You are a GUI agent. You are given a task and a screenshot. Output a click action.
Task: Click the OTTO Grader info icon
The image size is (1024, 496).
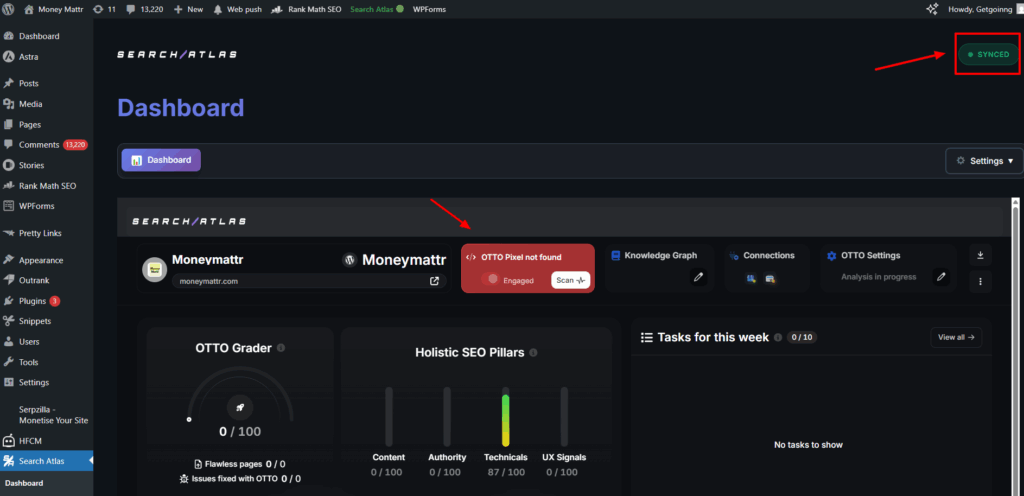coord(281,349)
